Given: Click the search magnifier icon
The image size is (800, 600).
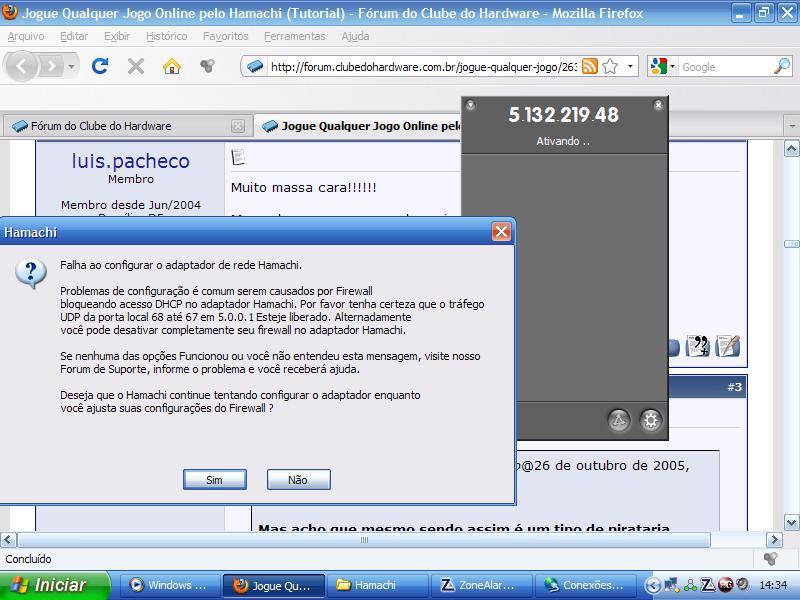Looking at the screenshot, I should [x=782, y=66].
